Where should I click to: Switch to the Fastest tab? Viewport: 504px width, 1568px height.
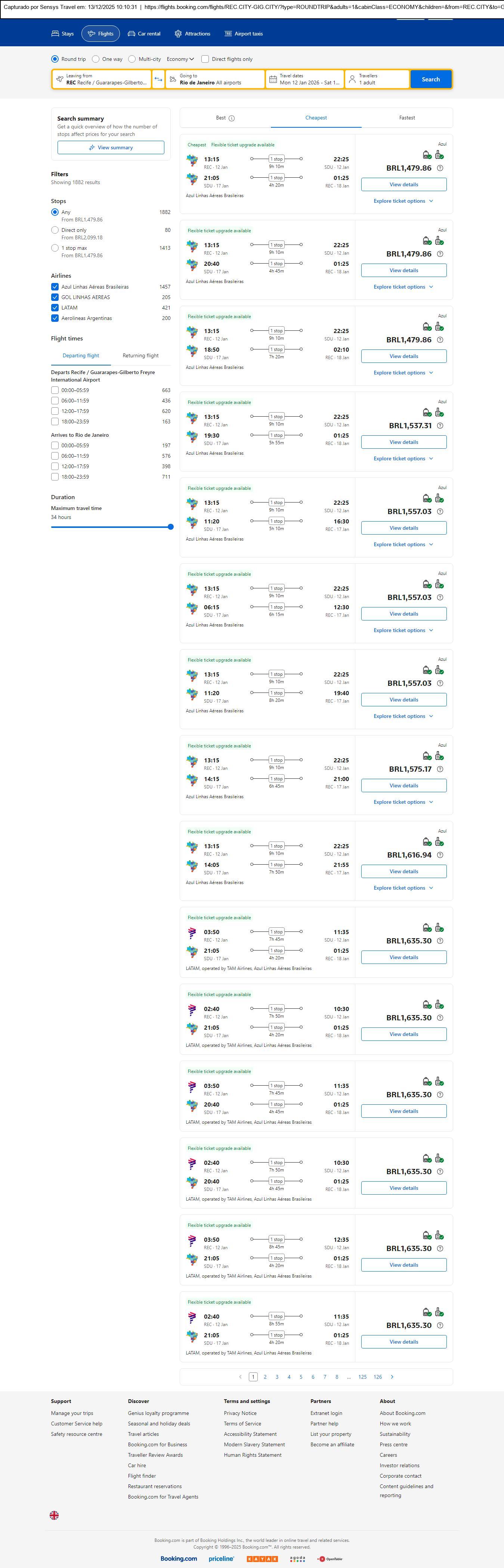tap(407, 118)
